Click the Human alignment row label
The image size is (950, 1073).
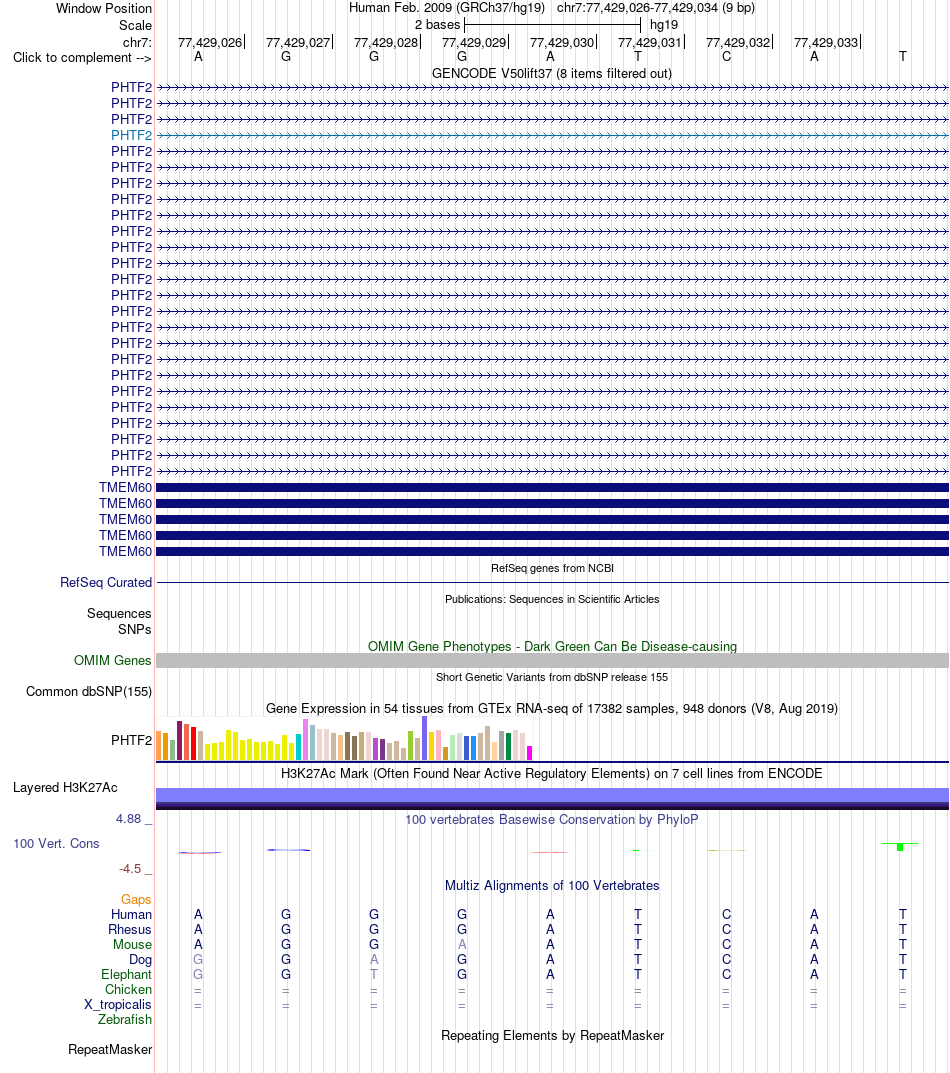[x=131, y=915]
